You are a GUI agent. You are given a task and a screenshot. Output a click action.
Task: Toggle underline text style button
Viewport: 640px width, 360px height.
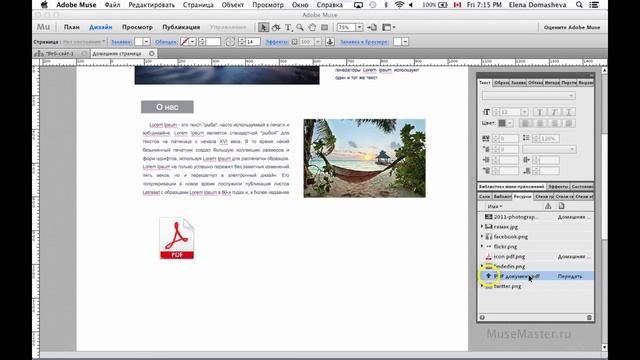coord(568,112)
